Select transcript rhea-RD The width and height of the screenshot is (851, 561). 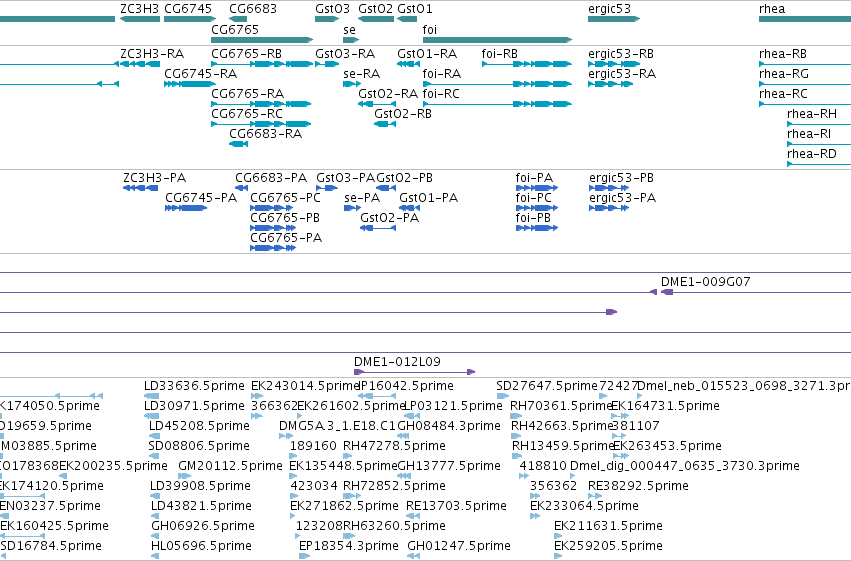[819, 164]
